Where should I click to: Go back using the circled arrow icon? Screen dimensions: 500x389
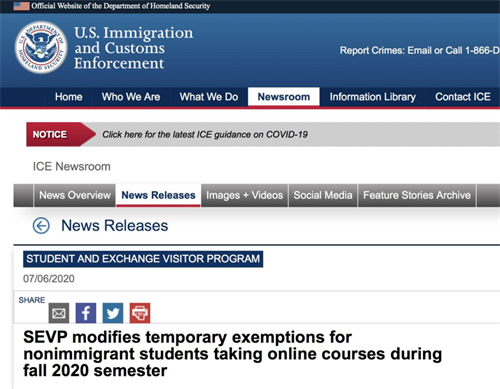(x=41, y=226)
